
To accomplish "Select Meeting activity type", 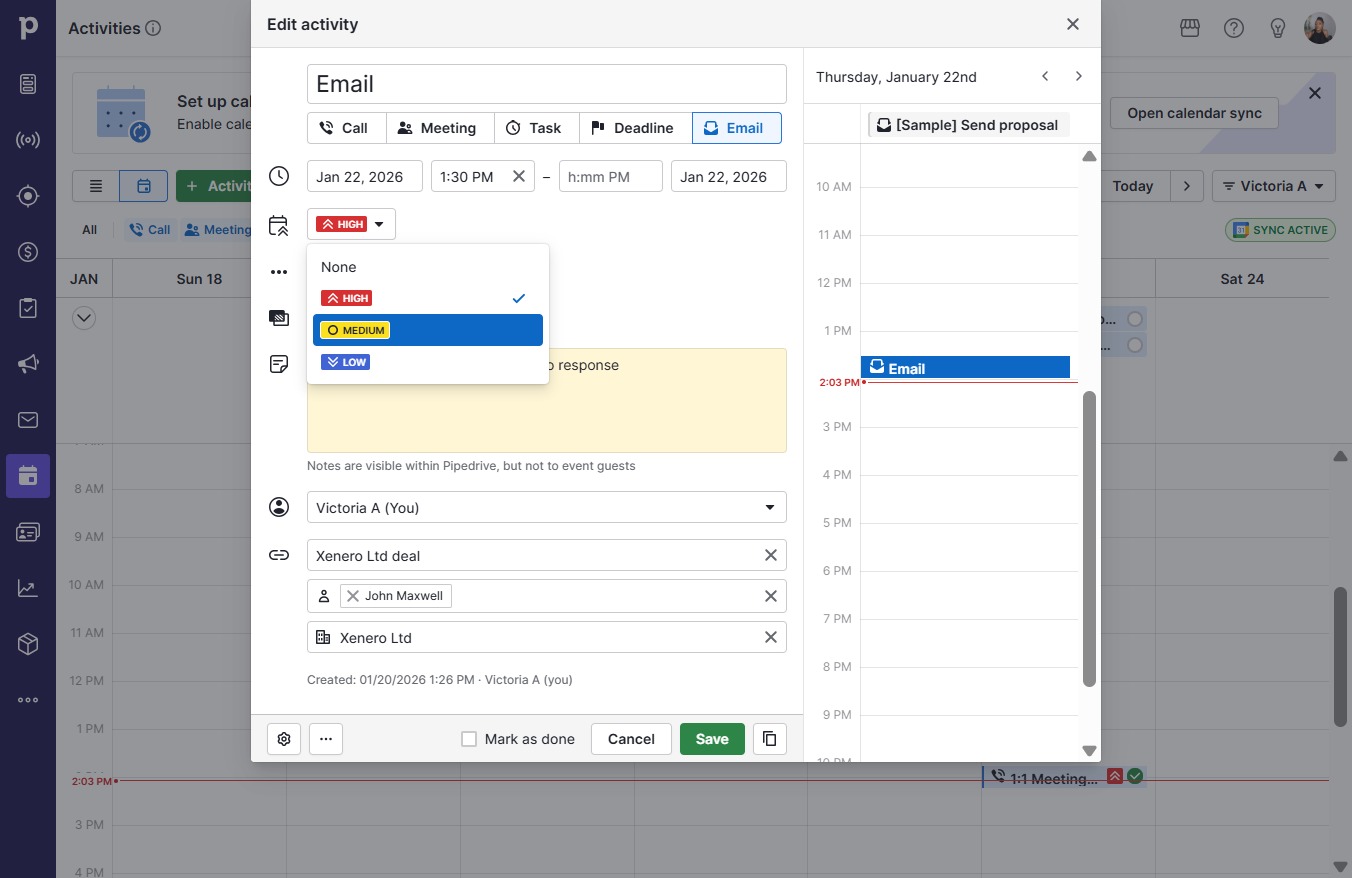I will click(440, 128).
